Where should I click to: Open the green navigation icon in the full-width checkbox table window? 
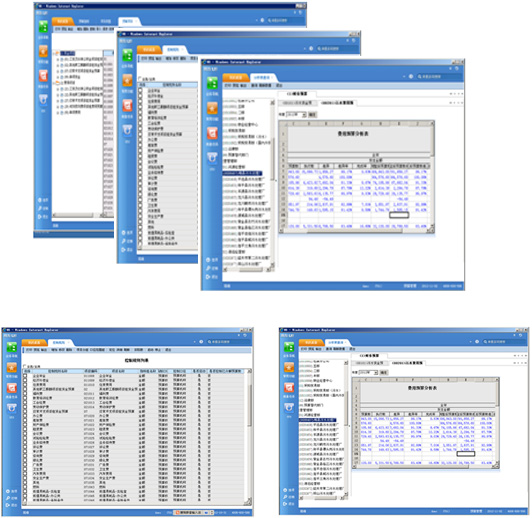(12, 347)
